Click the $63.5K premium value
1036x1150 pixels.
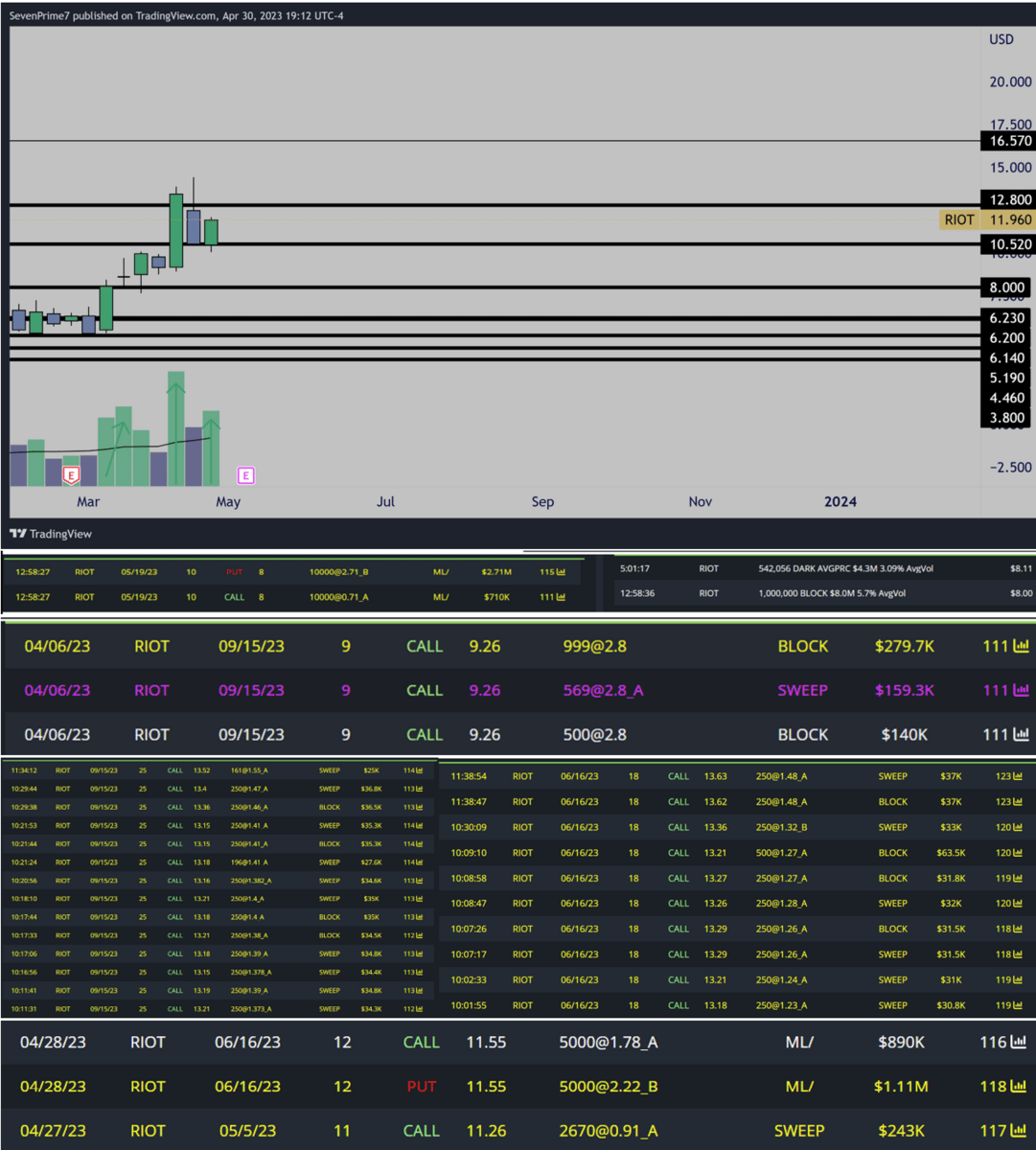click(951, 853)
